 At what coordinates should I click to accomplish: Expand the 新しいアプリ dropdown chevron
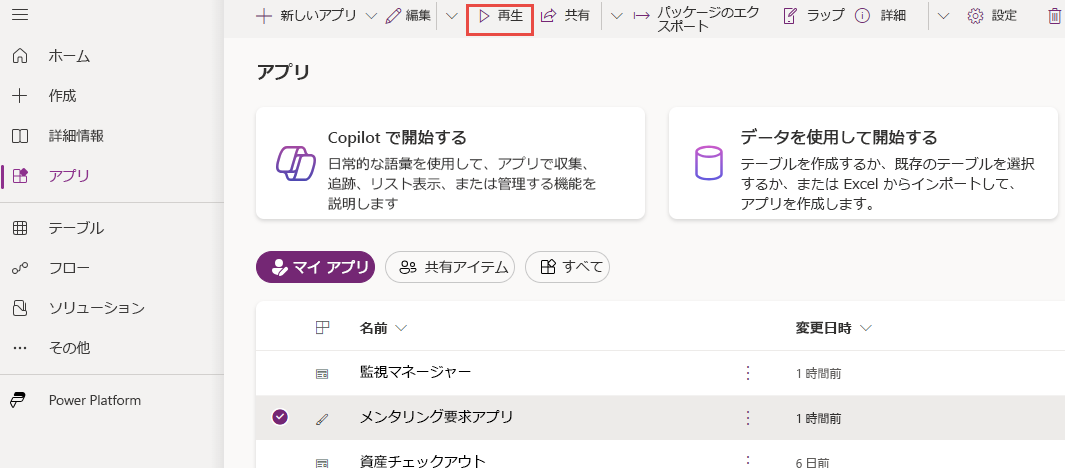point(371,16)
